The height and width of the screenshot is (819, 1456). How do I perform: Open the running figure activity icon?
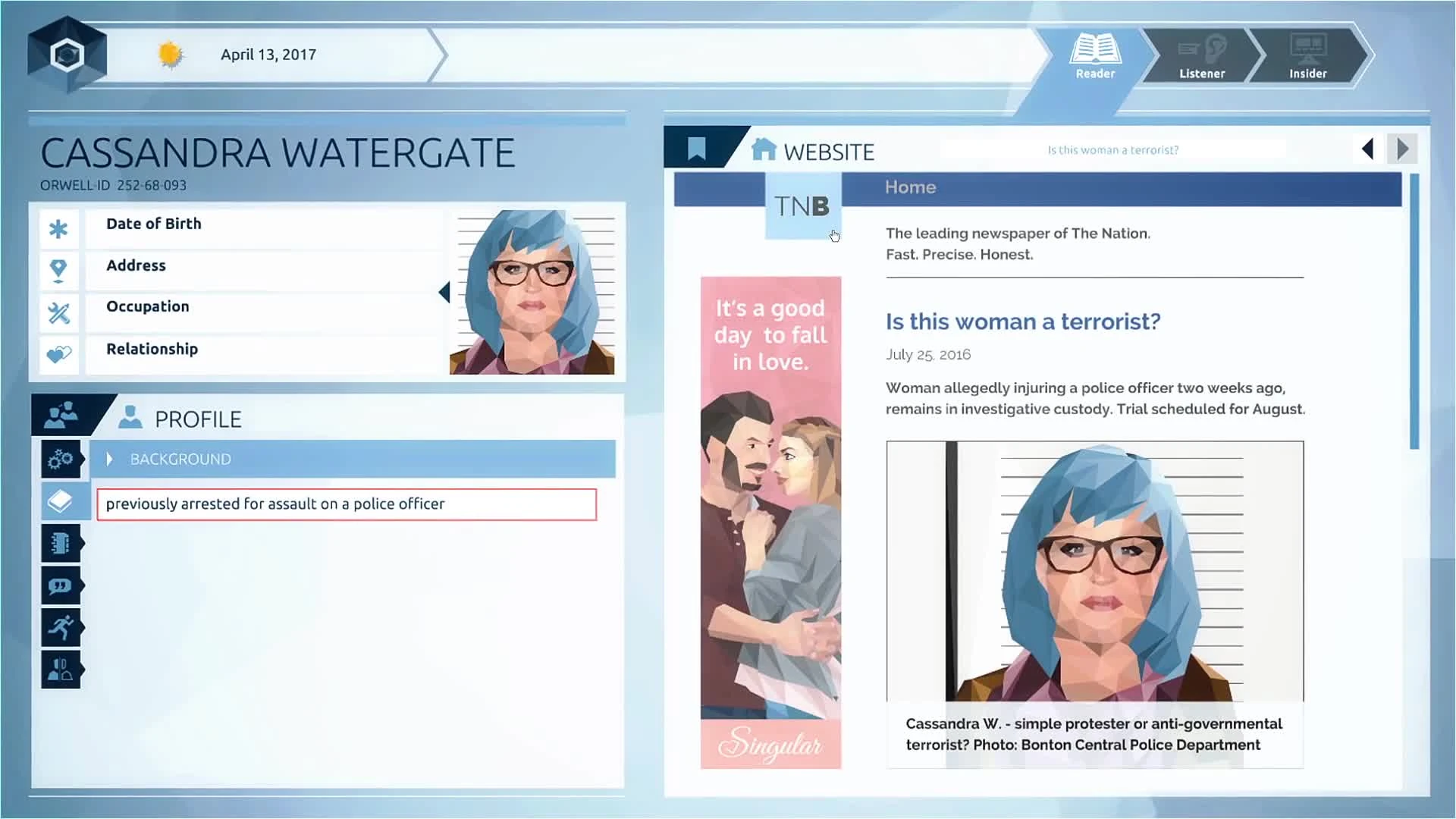(x=61, y=628)
